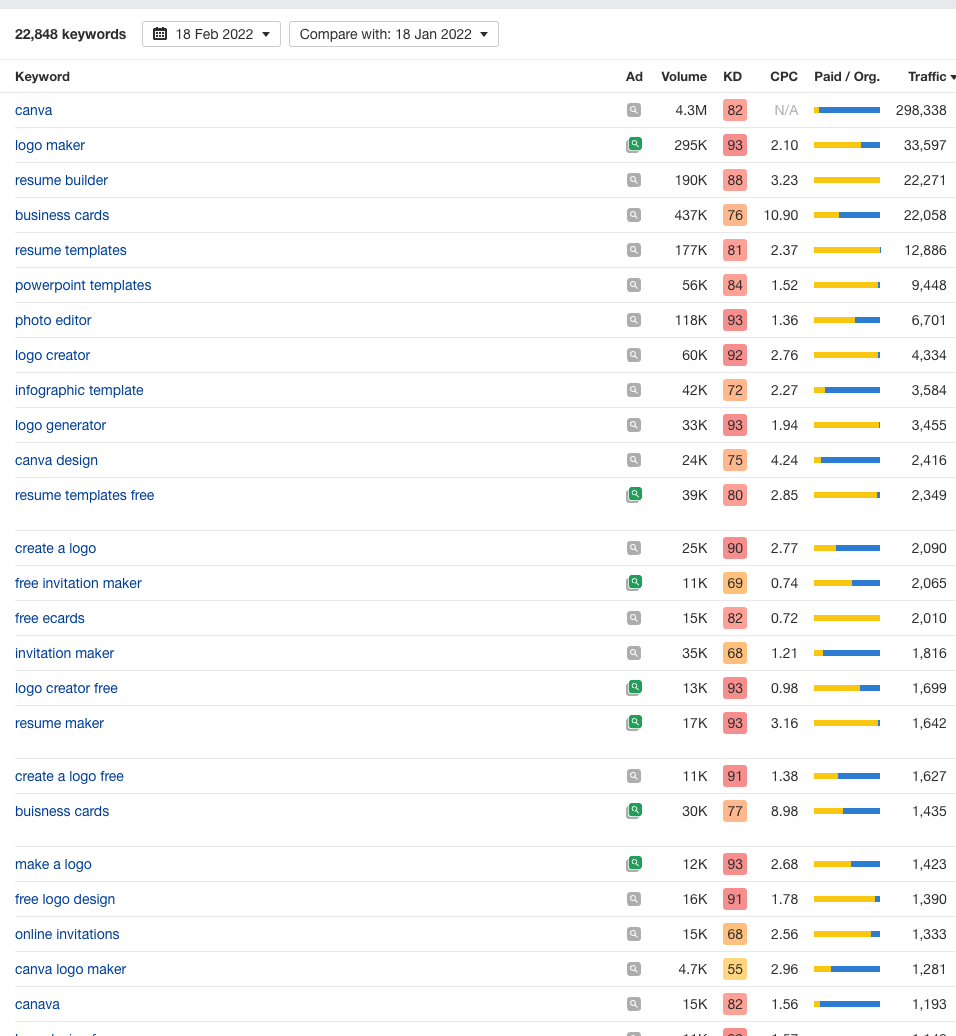Image resolution: width=956 pixels, height=1036 pixels.
Task: Open the SERP ad icon for canva
Action: click(634, 110)
